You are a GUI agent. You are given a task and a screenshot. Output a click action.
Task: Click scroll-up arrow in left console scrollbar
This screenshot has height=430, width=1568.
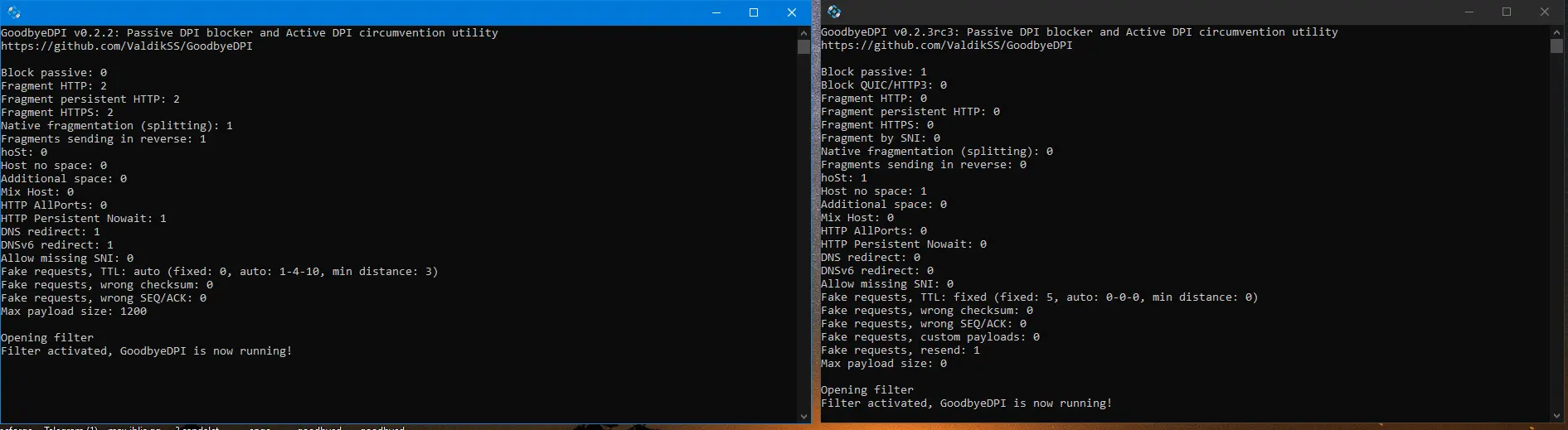point(803,33)
